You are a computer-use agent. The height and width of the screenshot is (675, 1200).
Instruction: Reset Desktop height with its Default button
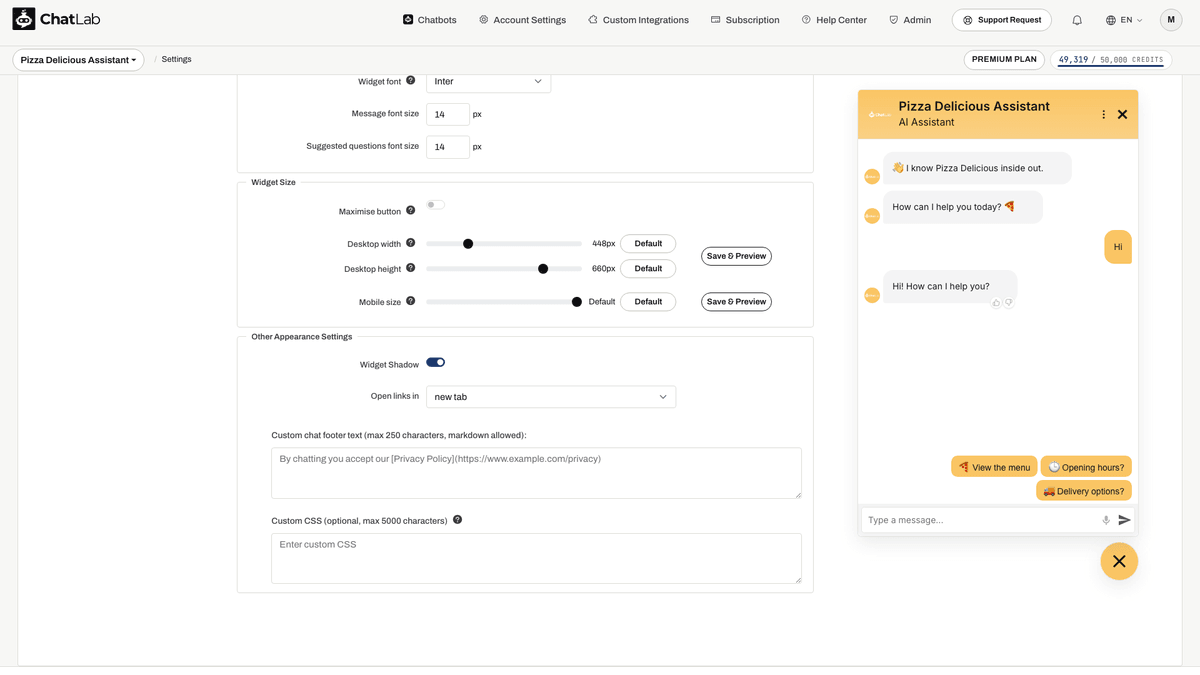point(648,268)
